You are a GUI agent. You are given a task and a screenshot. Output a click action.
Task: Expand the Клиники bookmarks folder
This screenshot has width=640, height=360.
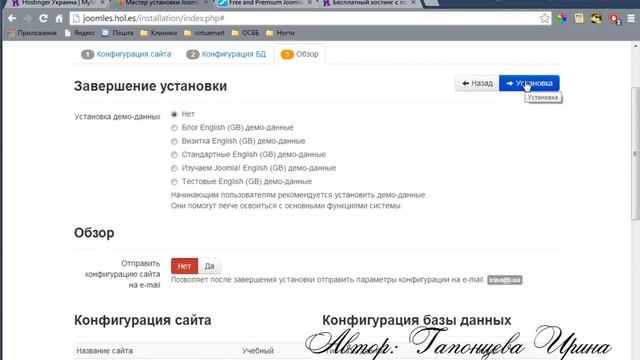tap(159, 33)
